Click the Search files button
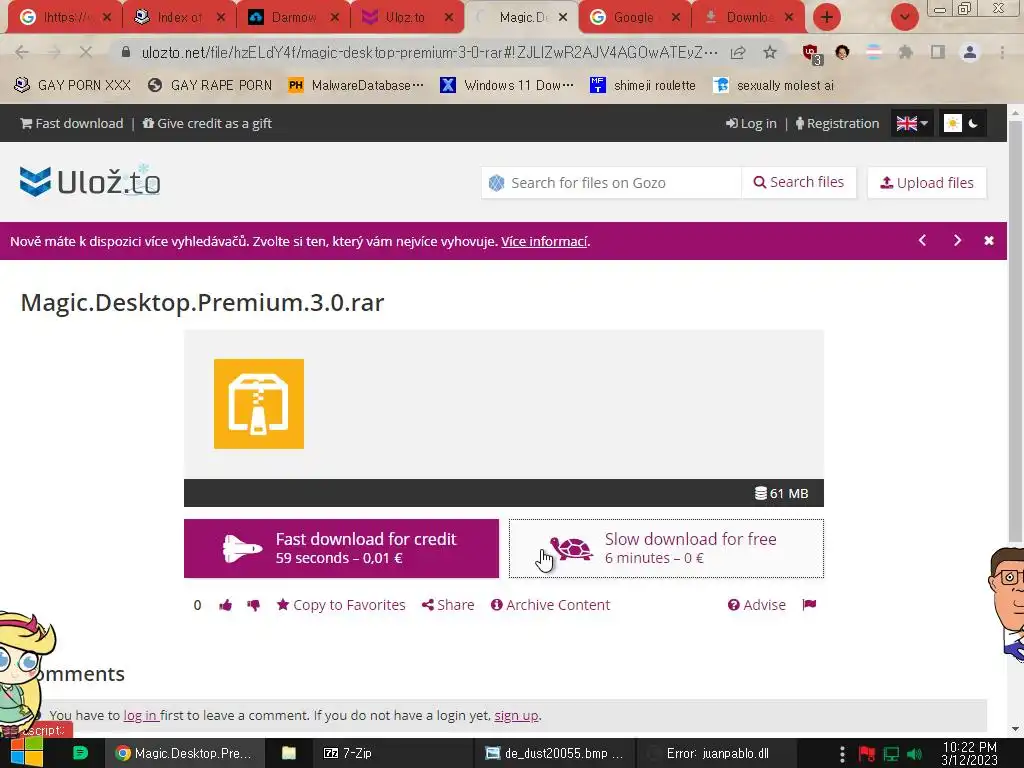 (x=799, y=182)
